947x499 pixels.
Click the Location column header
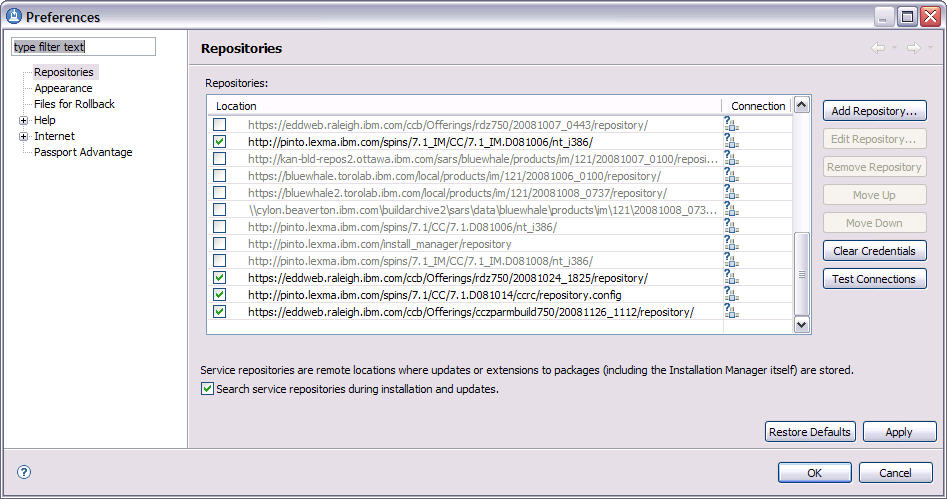[465, 106]
